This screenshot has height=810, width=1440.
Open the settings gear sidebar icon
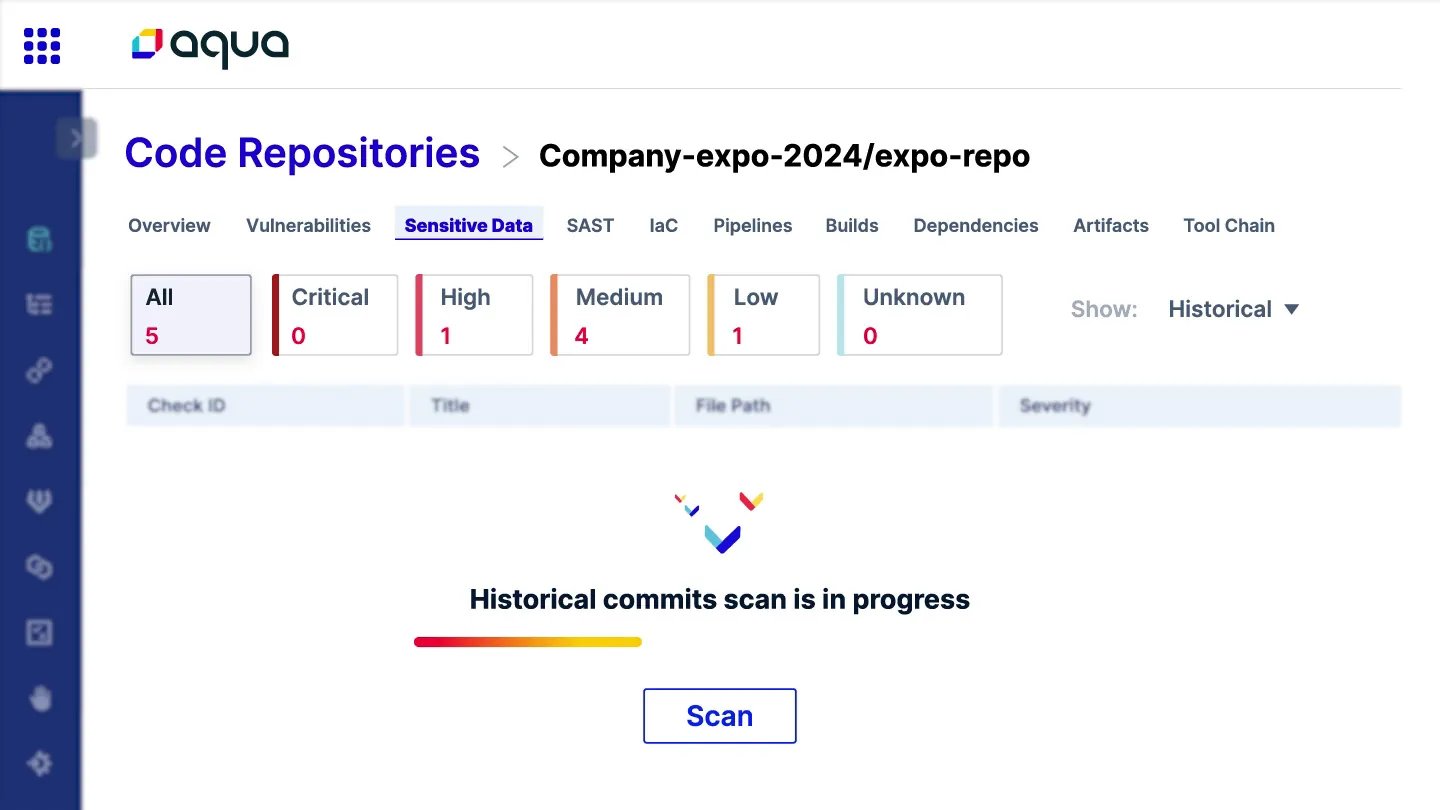coord(39,764)
